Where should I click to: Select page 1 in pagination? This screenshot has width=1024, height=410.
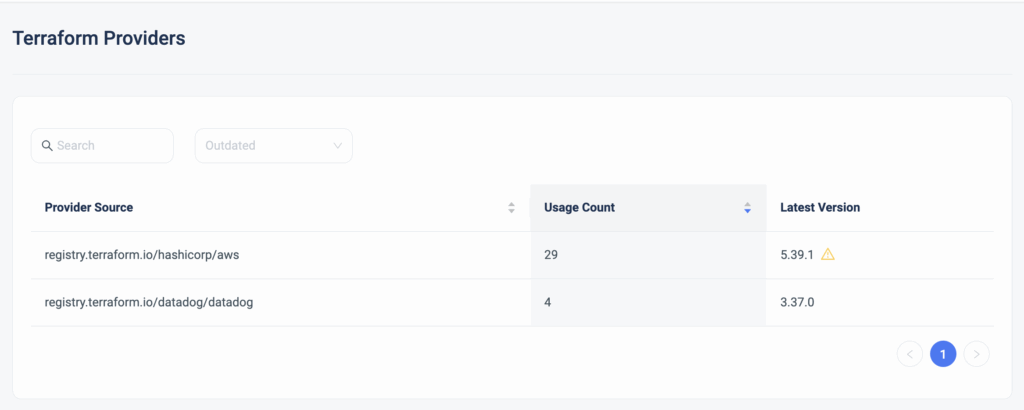pyautogui.click(x=943, y=354)
